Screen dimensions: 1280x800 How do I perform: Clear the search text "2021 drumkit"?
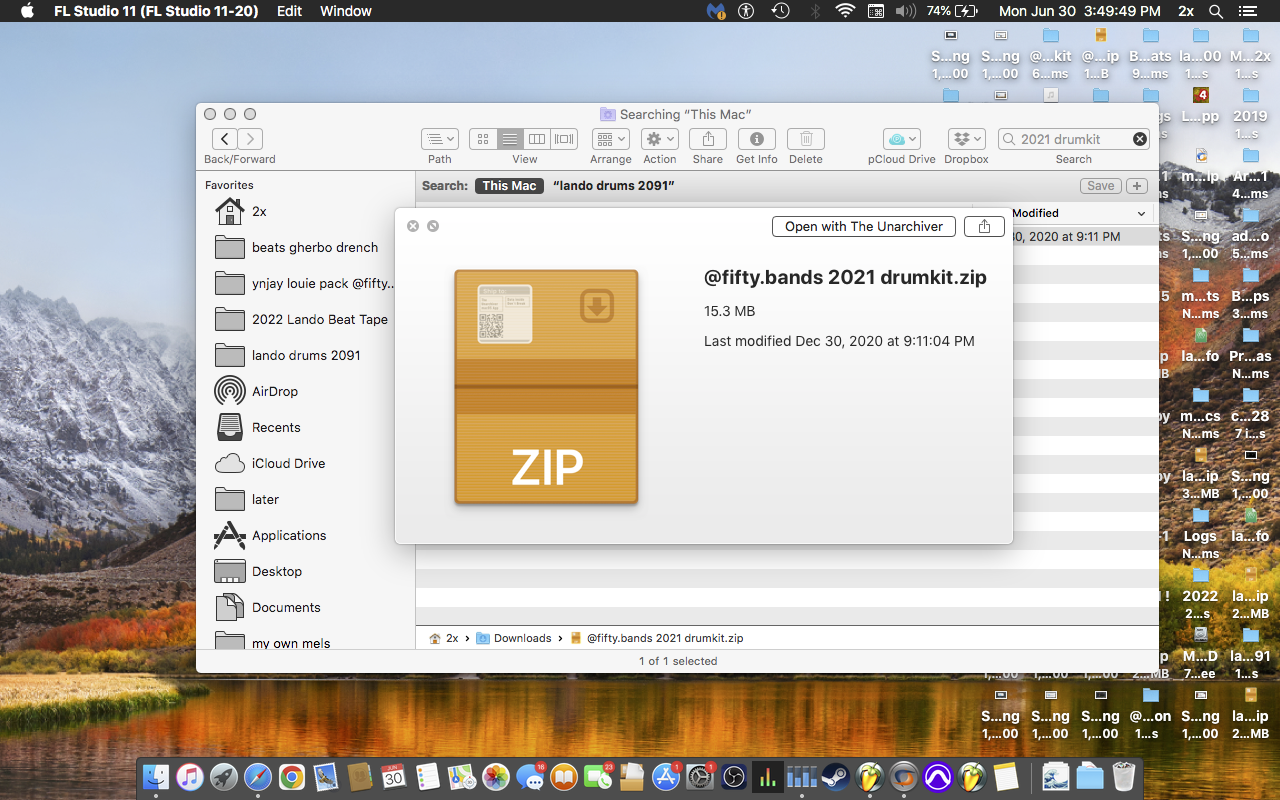pos(1139,139)
